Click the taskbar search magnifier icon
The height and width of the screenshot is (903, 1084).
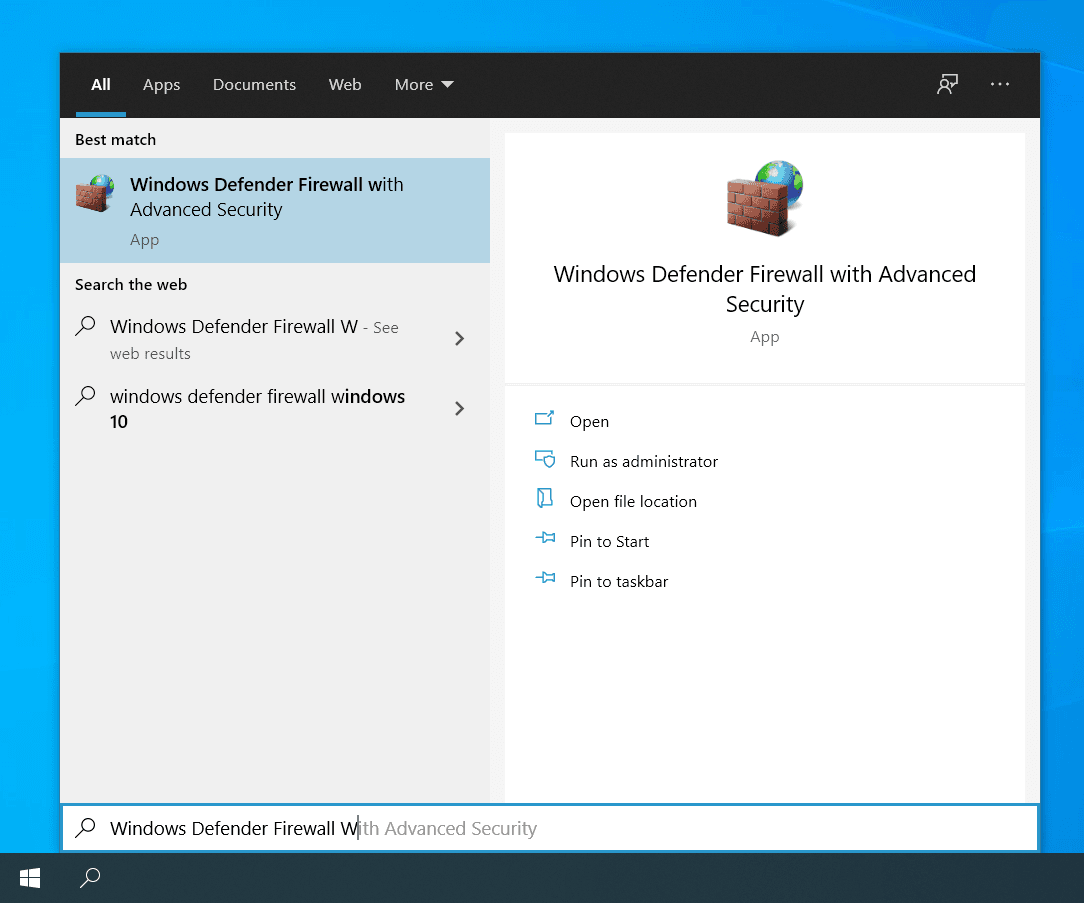(x=90, y=878)
